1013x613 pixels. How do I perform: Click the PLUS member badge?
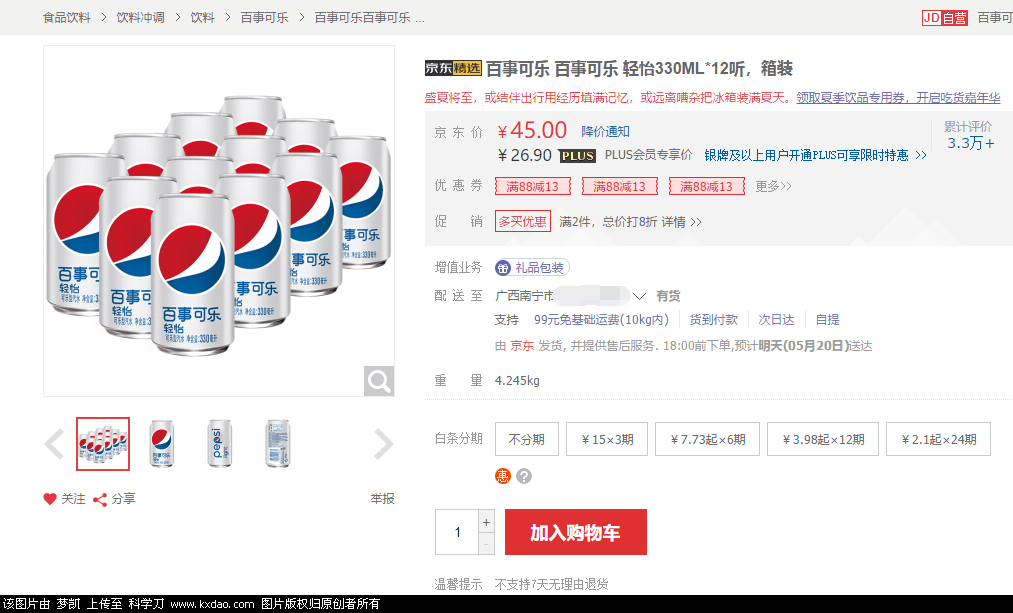click(x=578, y=156)
